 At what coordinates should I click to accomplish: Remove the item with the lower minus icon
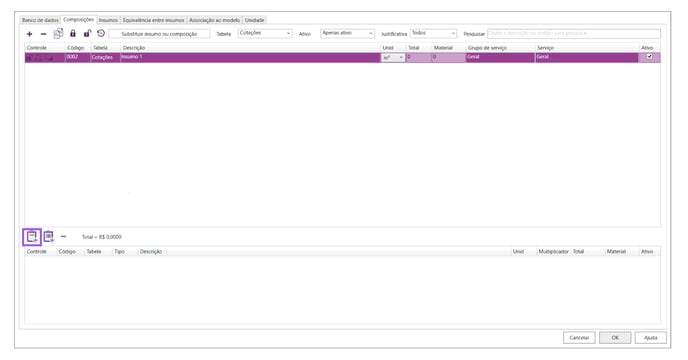[x=63, y=237]
